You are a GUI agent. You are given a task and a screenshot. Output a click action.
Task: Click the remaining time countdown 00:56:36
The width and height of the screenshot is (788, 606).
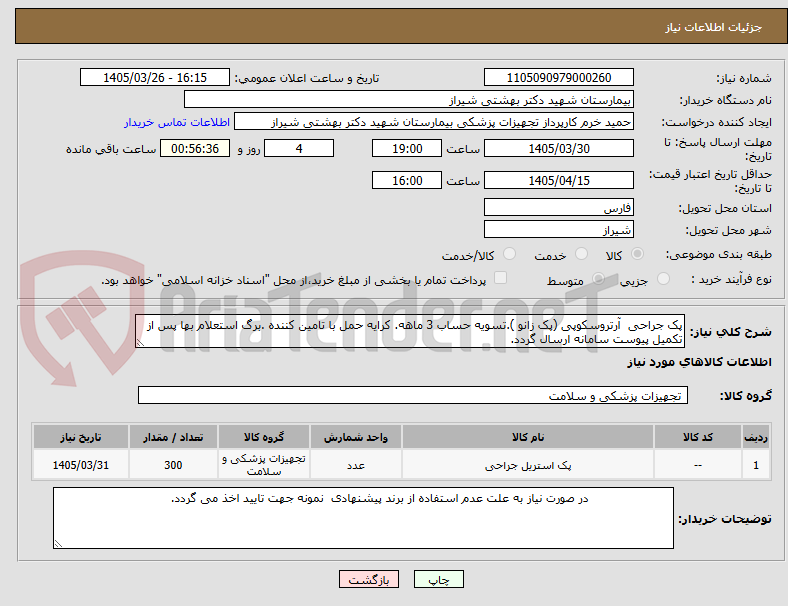(195, 149)
